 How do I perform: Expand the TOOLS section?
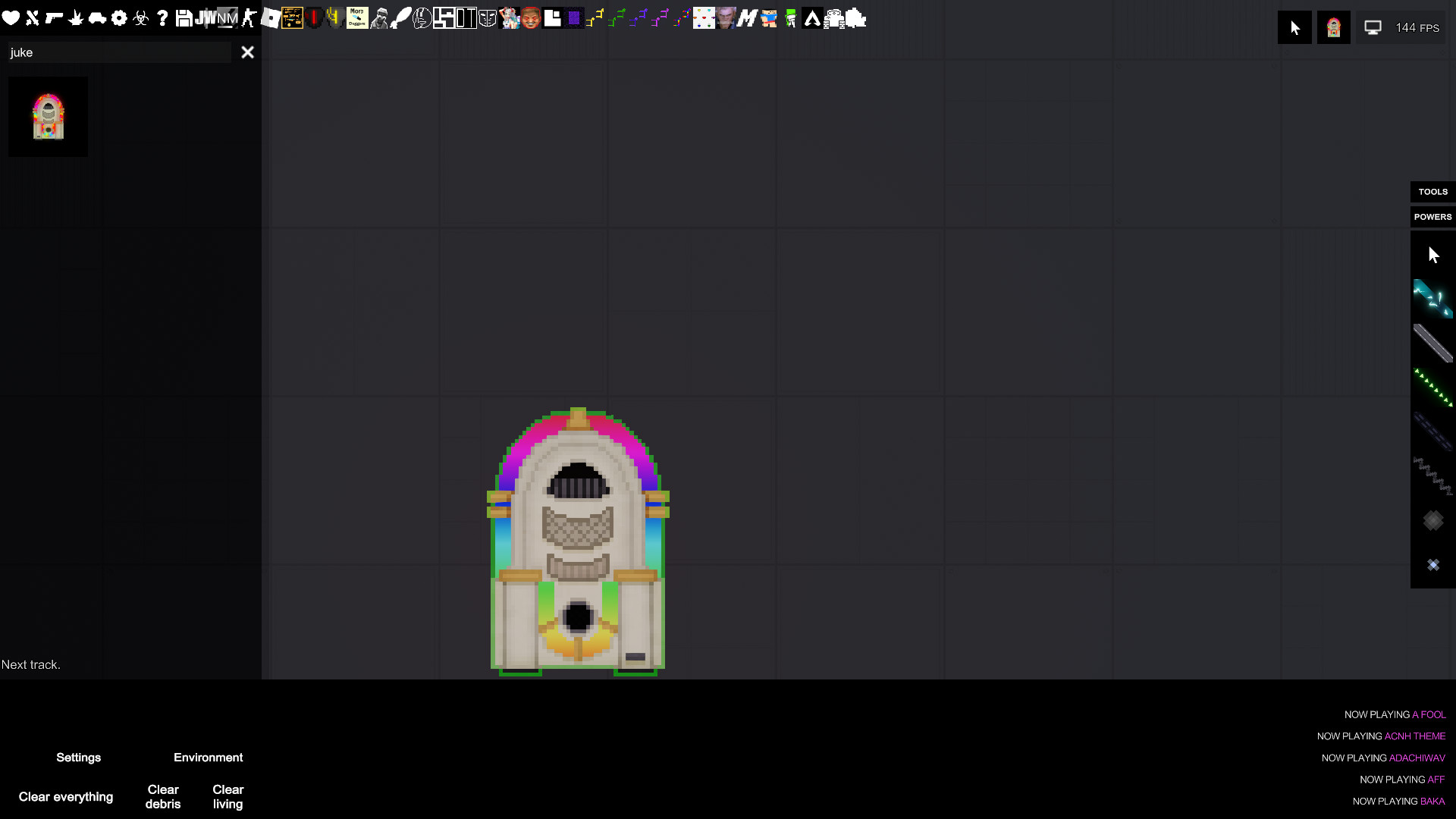point(1432,191)
